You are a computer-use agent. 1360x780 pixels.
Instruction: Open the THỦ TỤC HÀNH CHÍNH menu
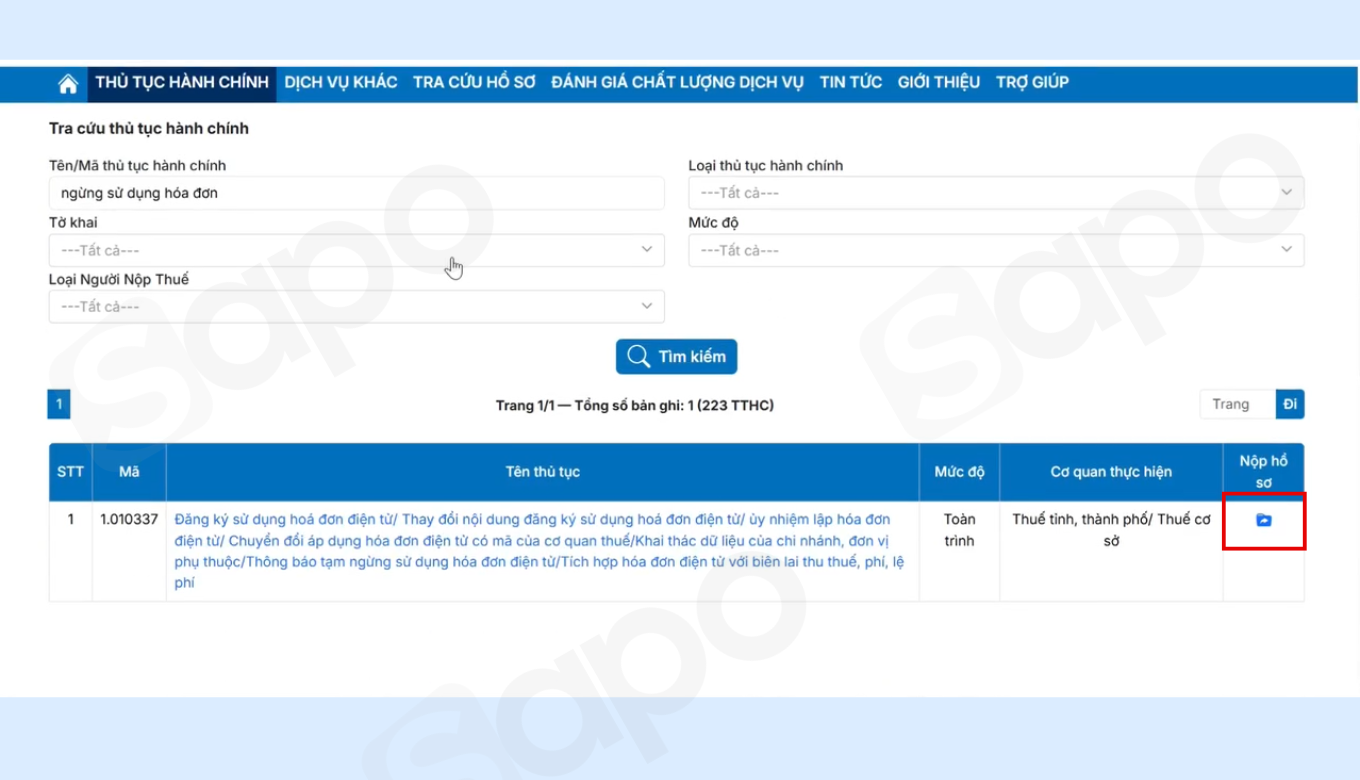point(182,83)
